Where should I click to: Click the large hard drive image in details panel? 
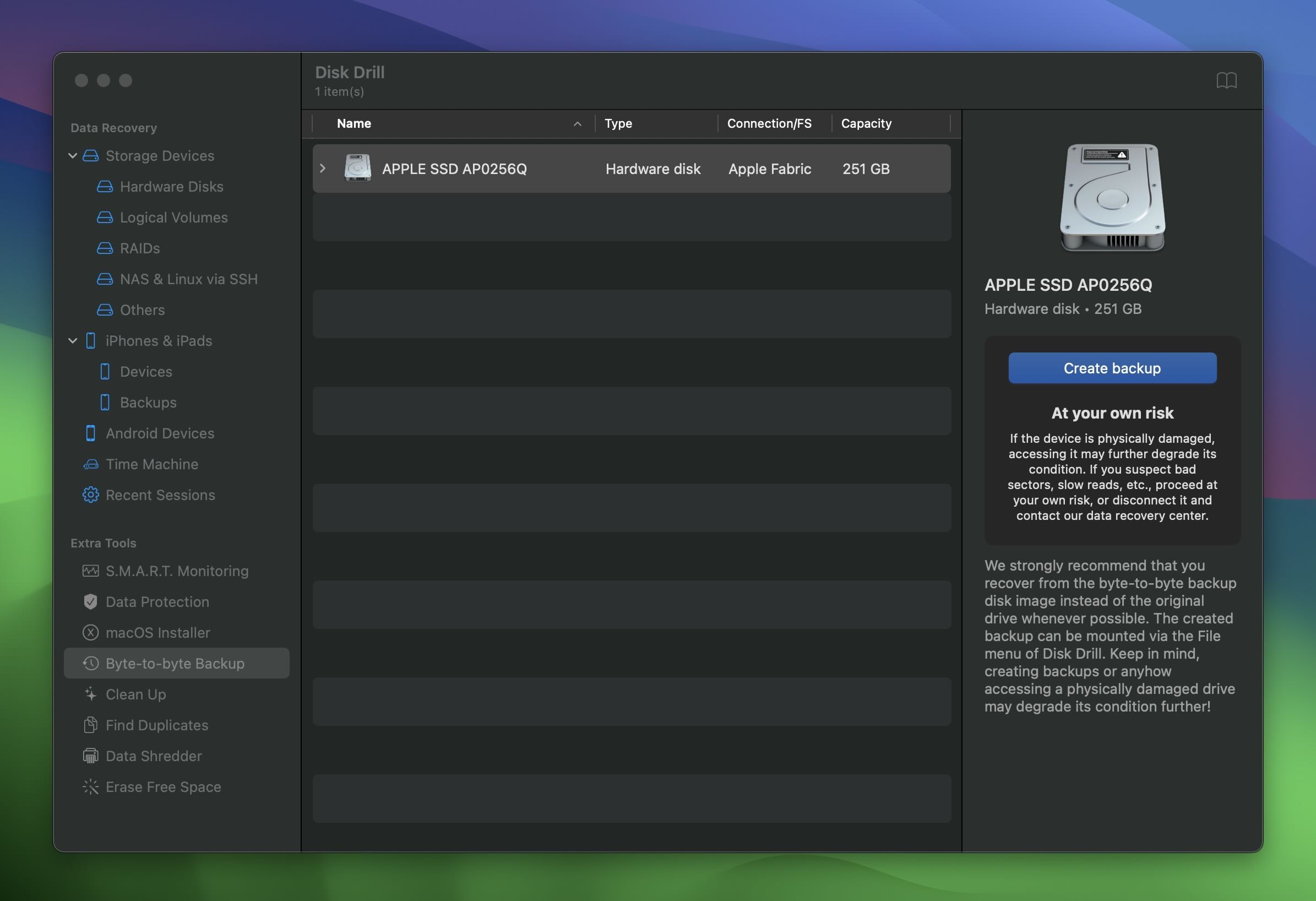point(1112,197)
